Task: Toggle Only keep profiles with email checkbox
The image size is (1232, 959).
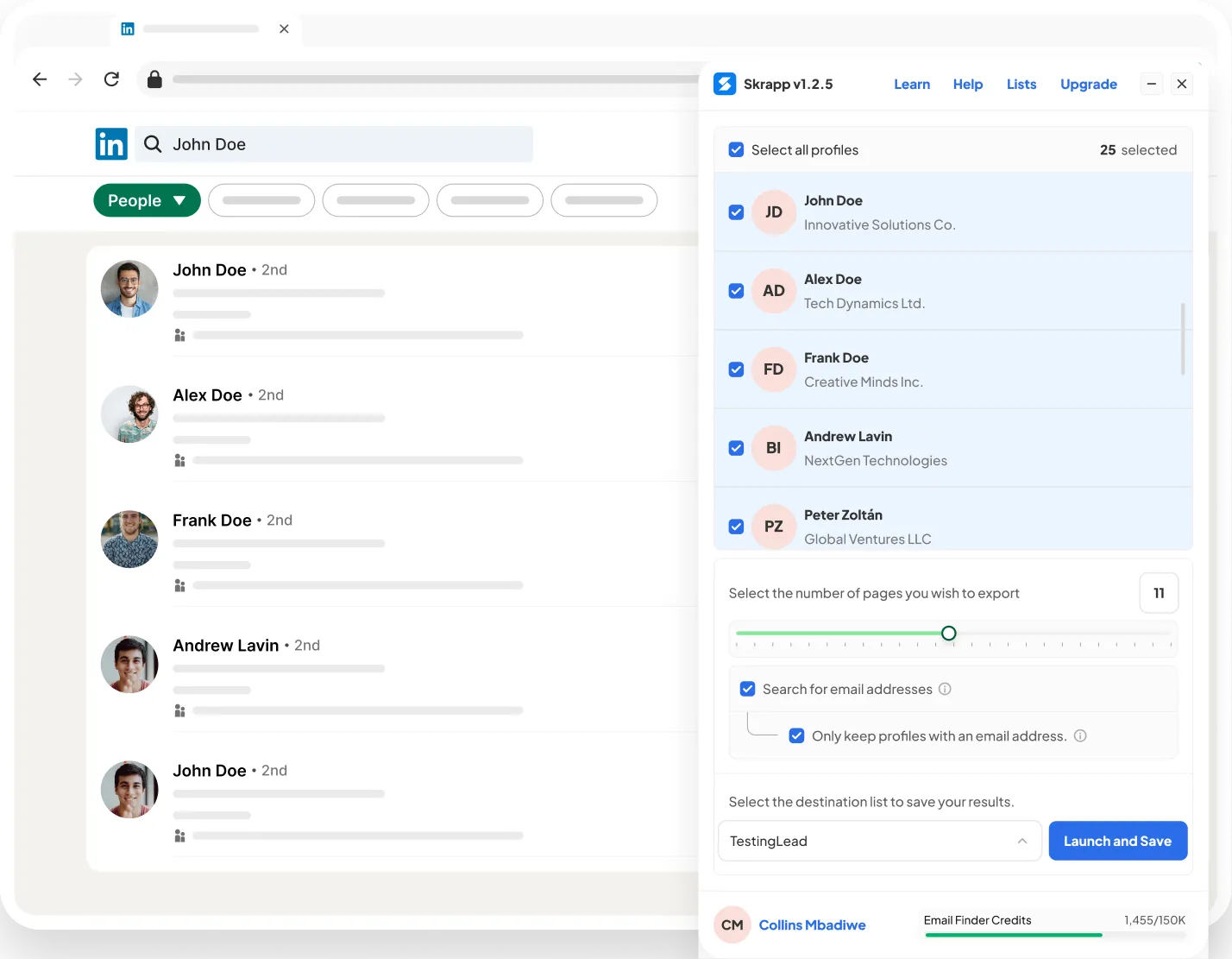Action: click(x=797, y=735)
